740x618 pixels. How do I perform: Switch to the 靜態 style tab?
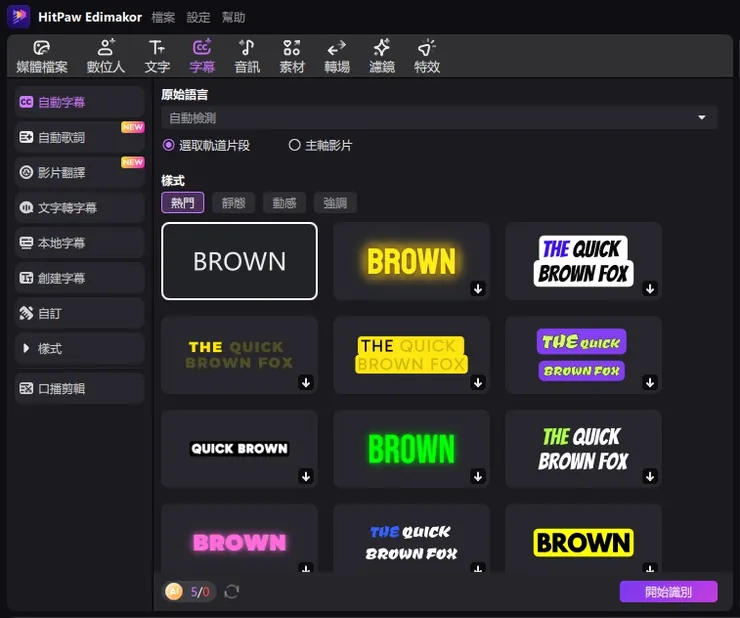234,203
